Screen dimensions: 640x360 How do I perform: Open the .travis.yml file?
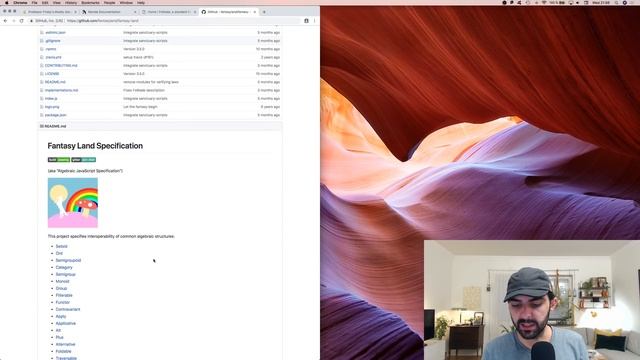(x=53, y=57)
